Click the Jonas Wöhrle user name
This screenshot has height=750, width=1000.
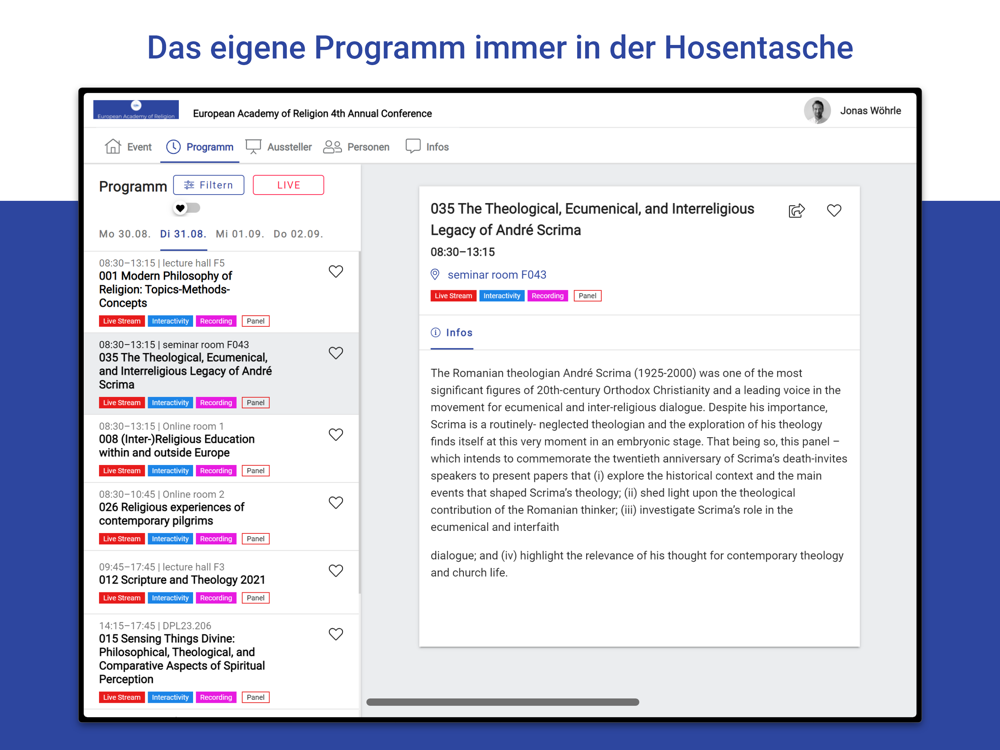[x=871, y=111]
